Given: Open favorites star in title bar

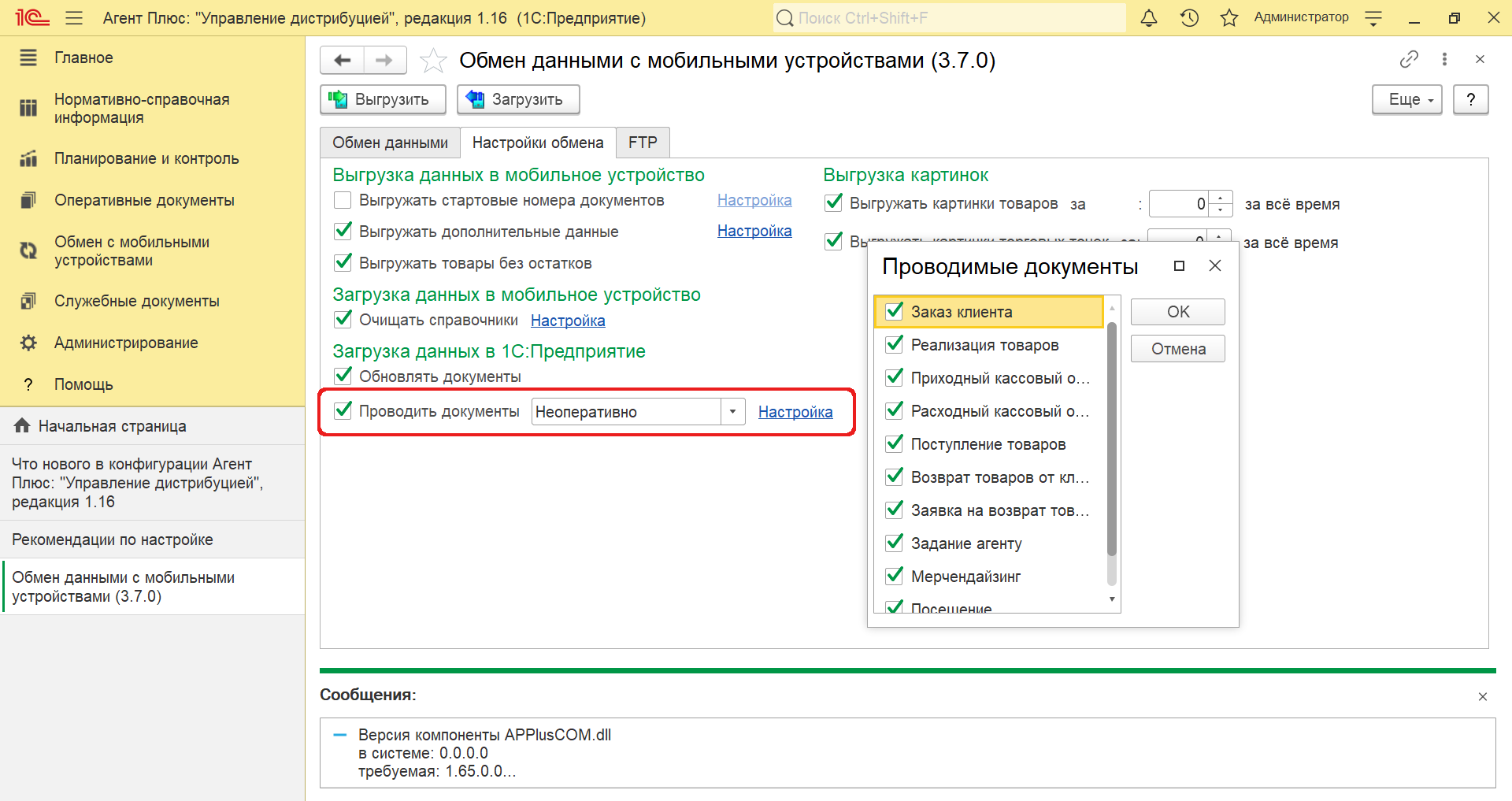Looking at the screenshot, I should (x=1229, y=17).
